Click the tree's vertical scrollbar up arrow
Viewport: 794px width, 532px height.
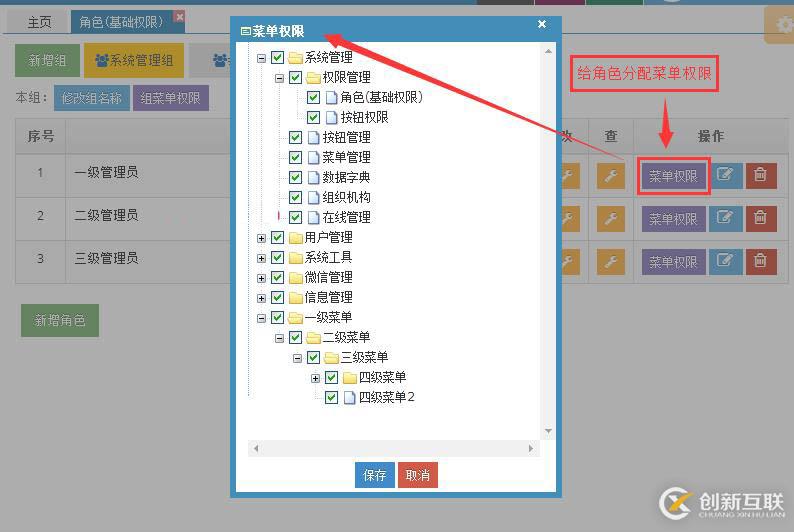pyautogui.click(x=548, y=51)
